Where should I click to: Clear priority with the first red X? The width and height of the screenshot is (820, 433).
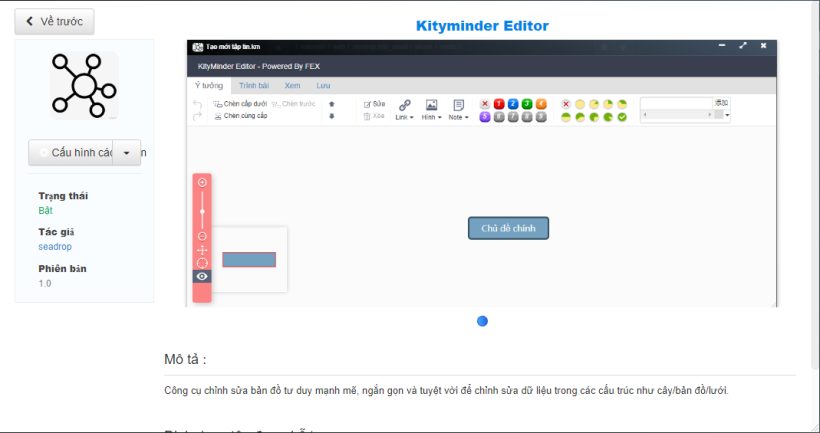pos(485,104)
